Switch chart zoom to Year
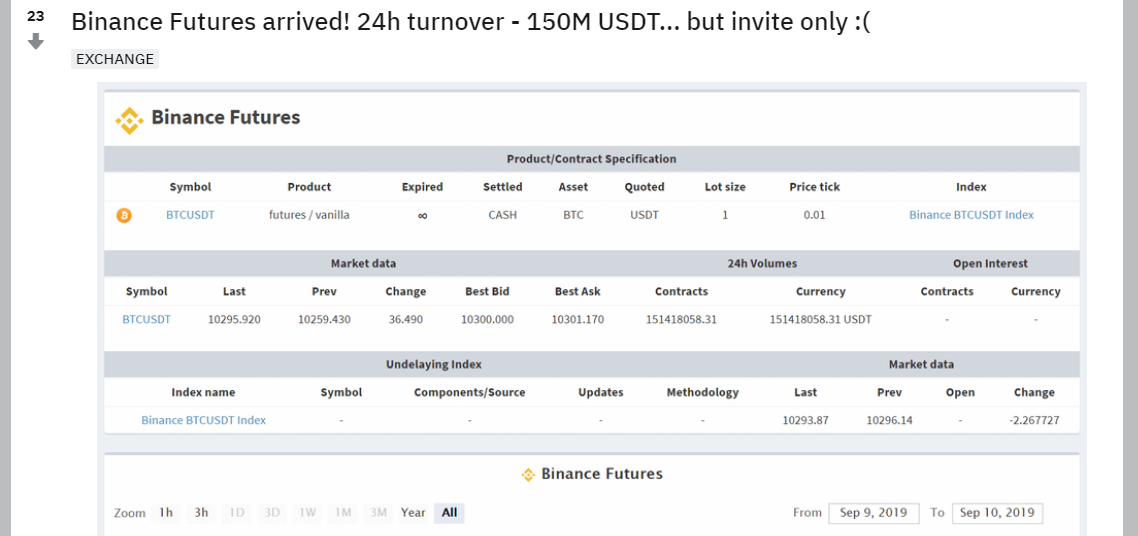The image size is (1138, 536). [x=413, y=513]
